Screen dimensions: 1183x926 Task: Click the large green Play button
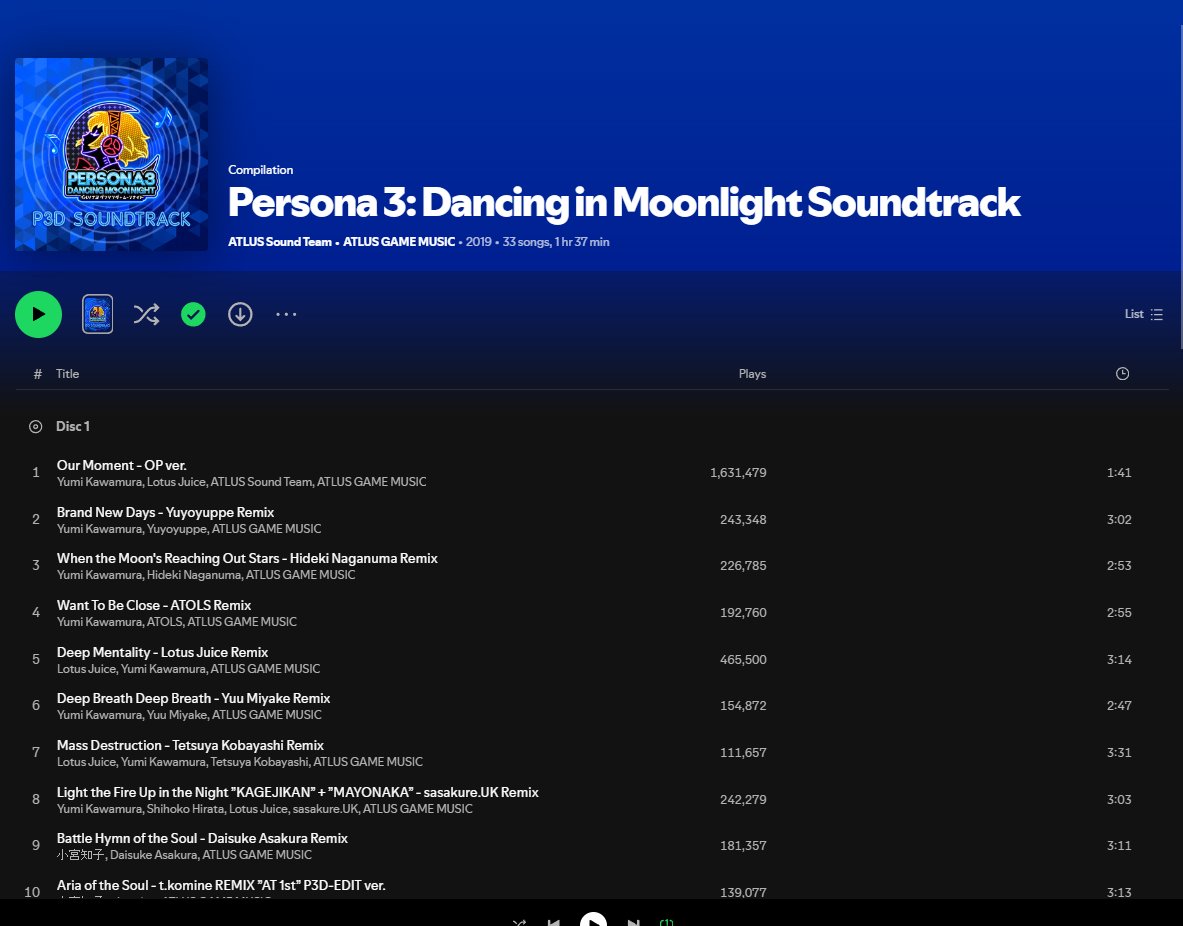(38, 314)
